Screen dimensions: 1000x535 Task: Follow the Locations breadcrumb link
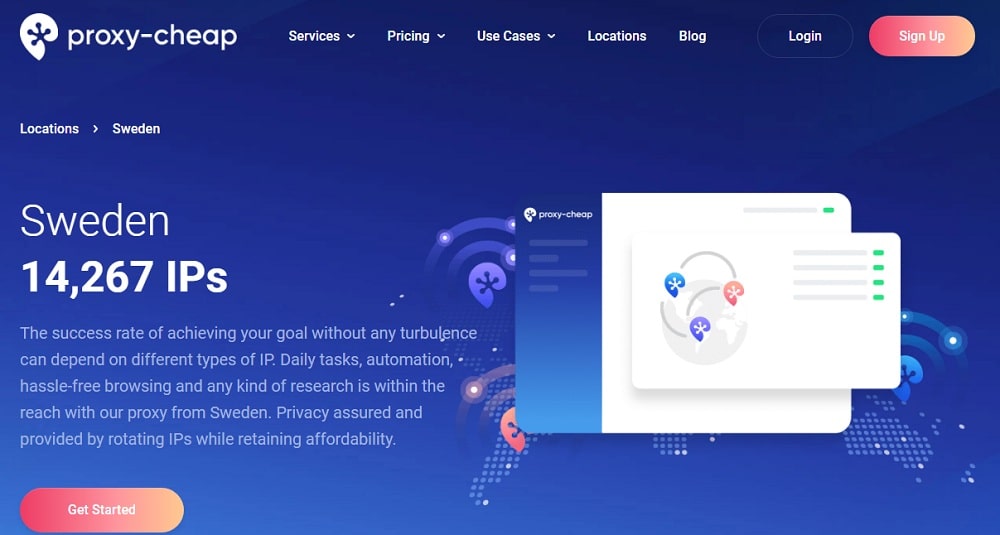[x=49, y=129]
